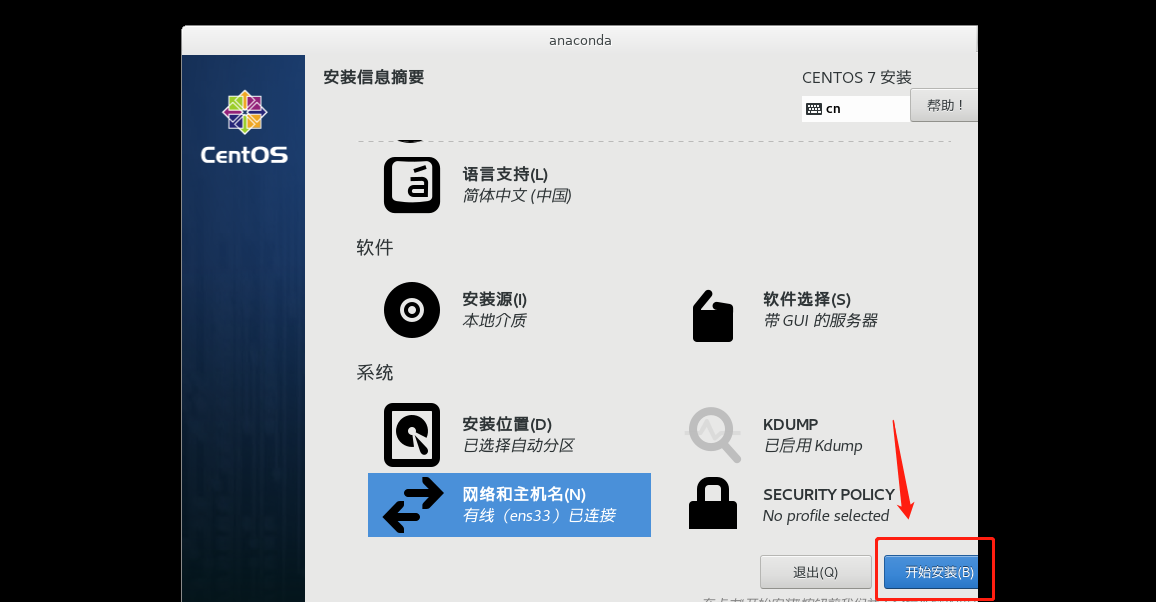Viewport: 1156px width, 602px height.
Task: Click the 已选择自动分区 status text
Action: click(518, 446)
